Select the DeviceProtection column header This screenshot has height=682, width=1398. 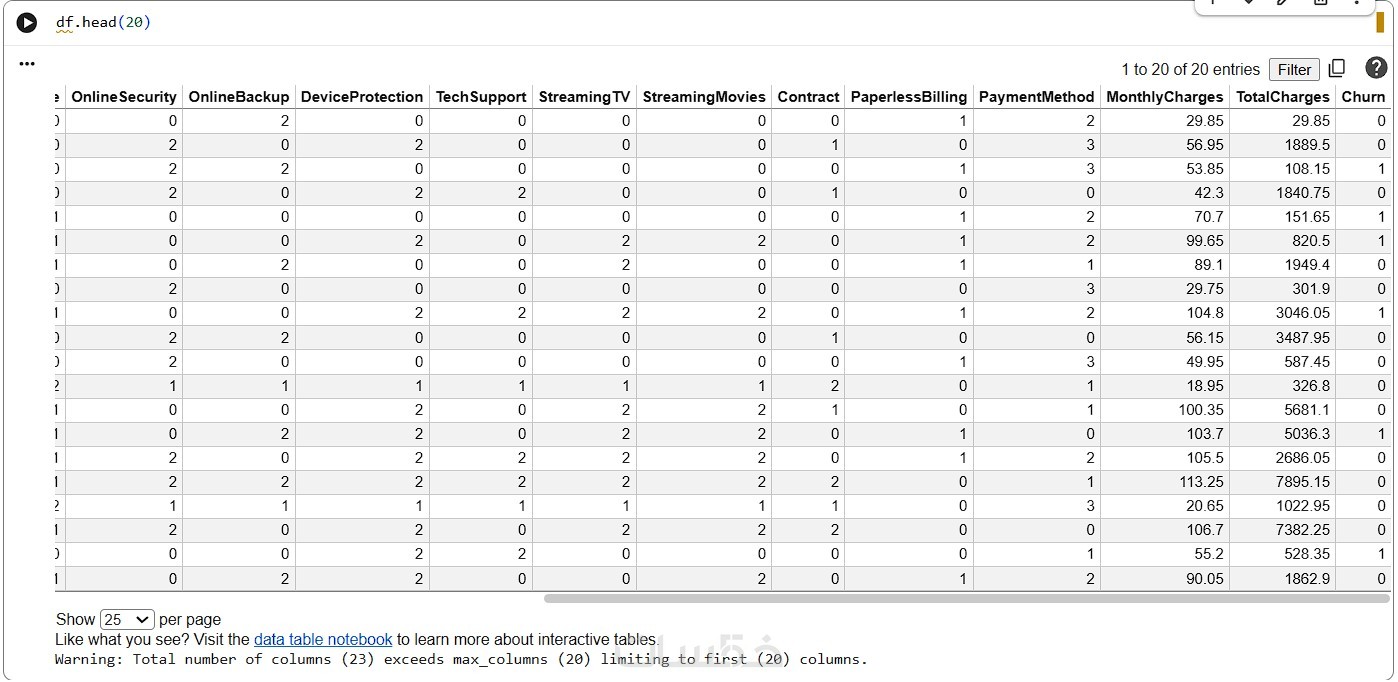(362, 97)
